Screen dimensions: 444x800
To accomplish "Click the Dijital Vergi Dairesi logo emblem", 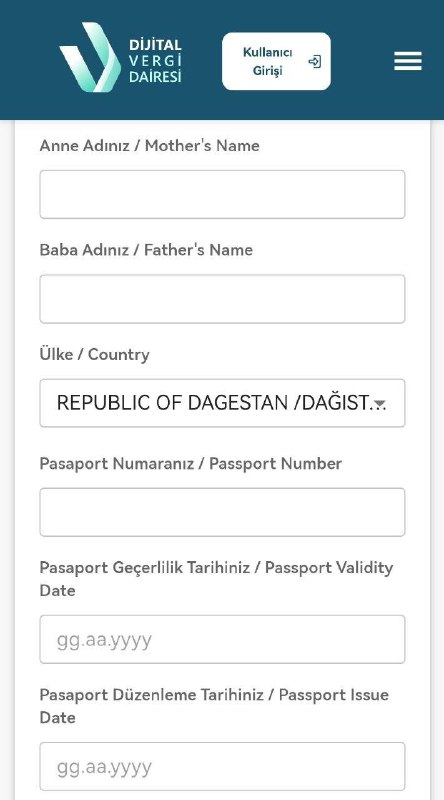I will (90, 57).
